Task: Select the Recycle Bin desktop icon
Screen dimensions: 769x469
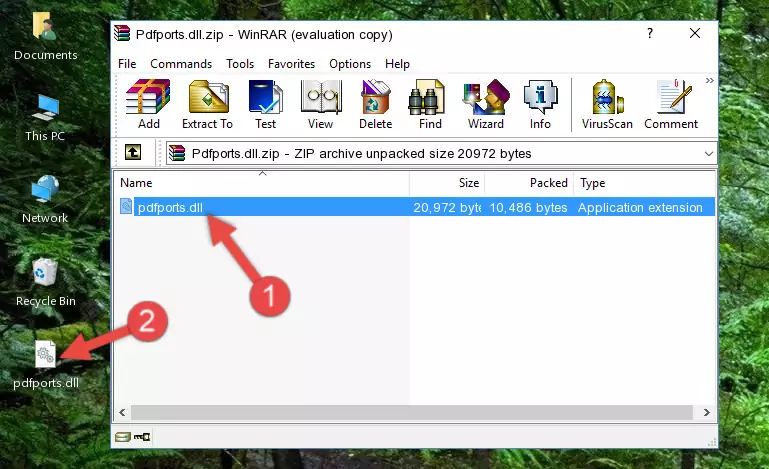Action: 46,283
